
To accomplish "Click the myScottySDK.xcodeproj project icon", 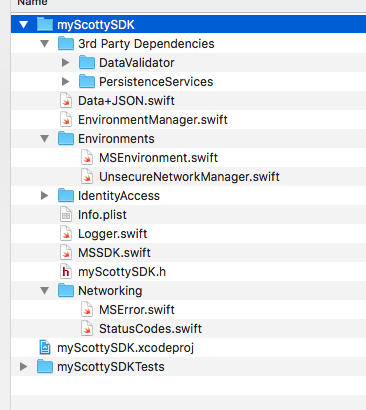I will [45, 347].
